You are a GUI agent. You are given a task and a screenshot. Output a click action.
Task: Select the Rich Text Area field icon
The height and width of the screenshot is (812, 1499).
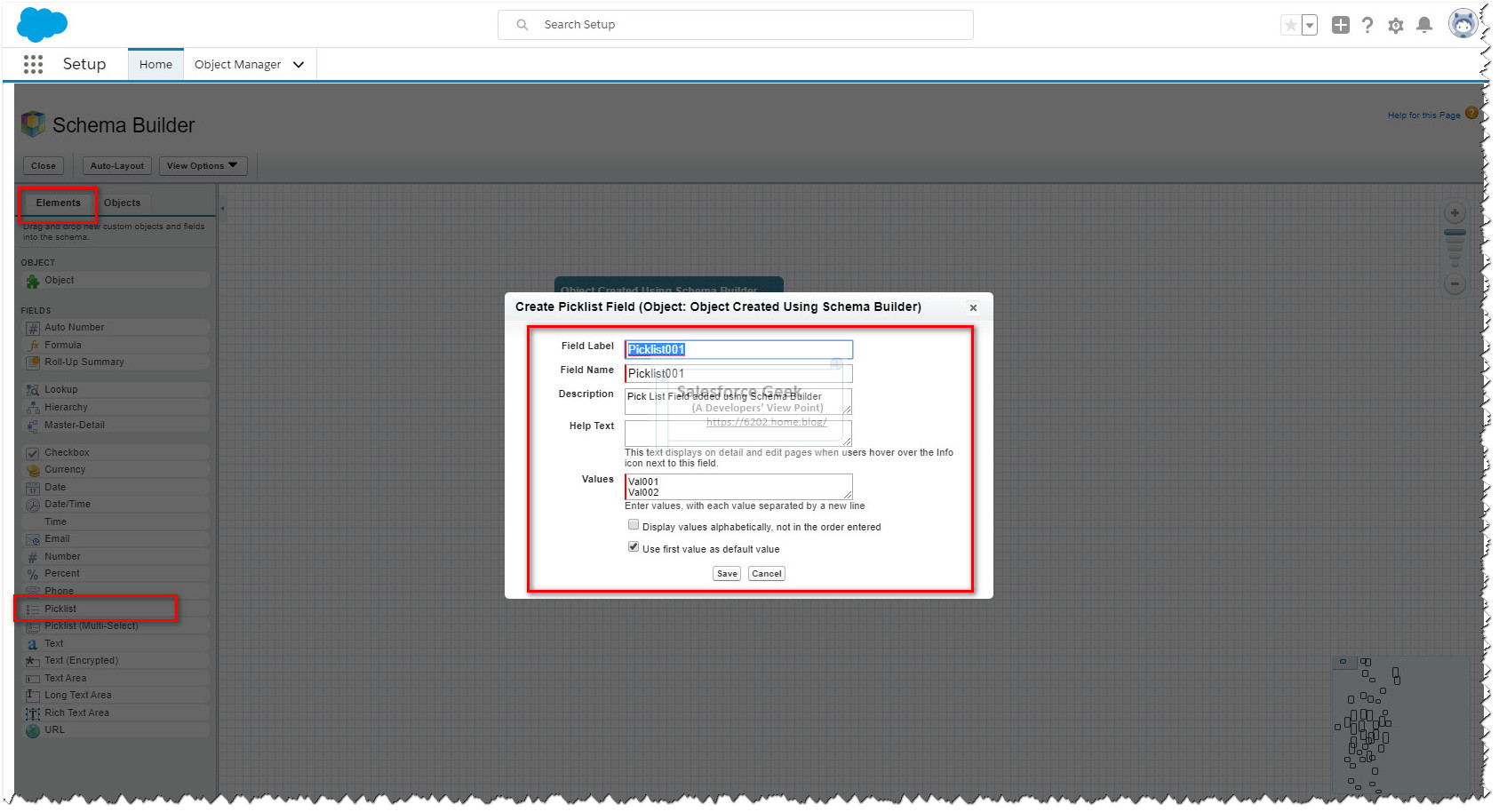(33, 713)
